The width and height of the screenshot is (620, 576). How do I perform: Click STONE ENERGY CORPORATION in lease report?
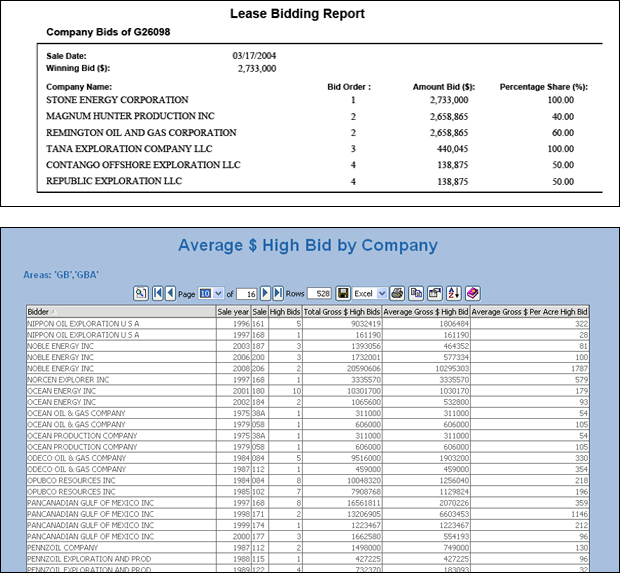click(117, 100)
